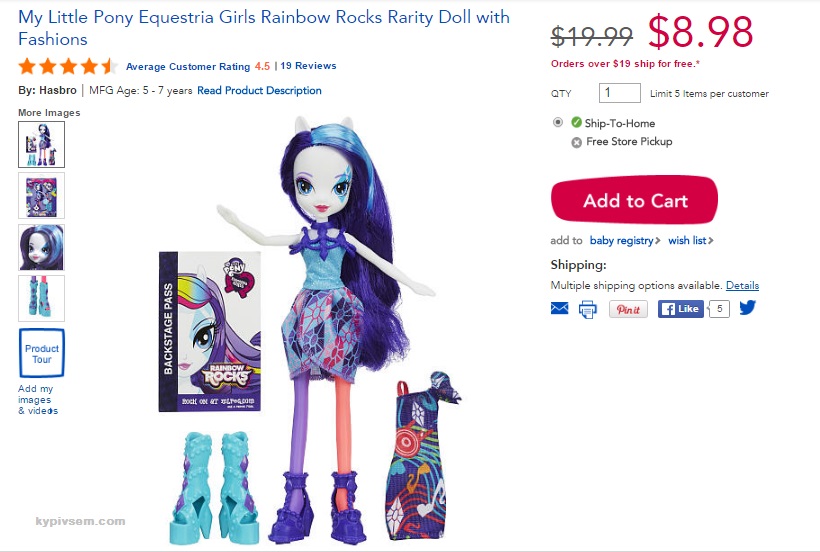Viewport: 820px width, 552px height.
Task: Select the doll face close-up thumbnail
Action: tap(42, 247)
